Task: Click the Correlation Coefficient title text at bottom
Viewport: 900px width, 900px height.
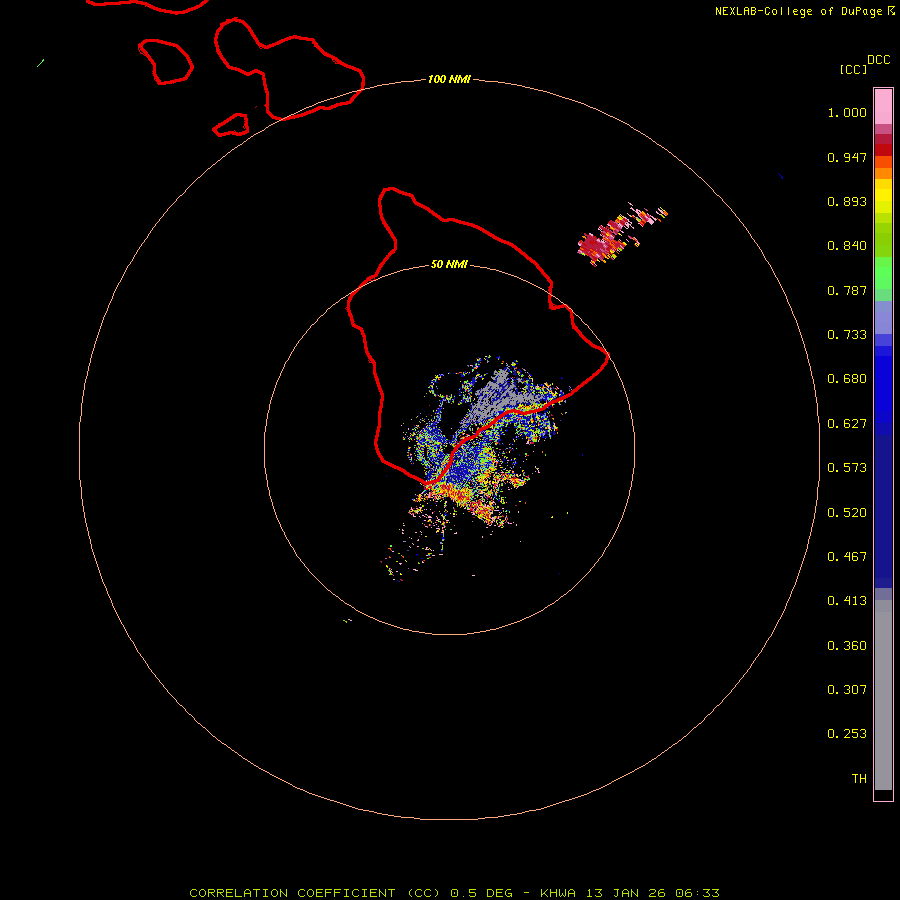Action: tap(454, 893)
